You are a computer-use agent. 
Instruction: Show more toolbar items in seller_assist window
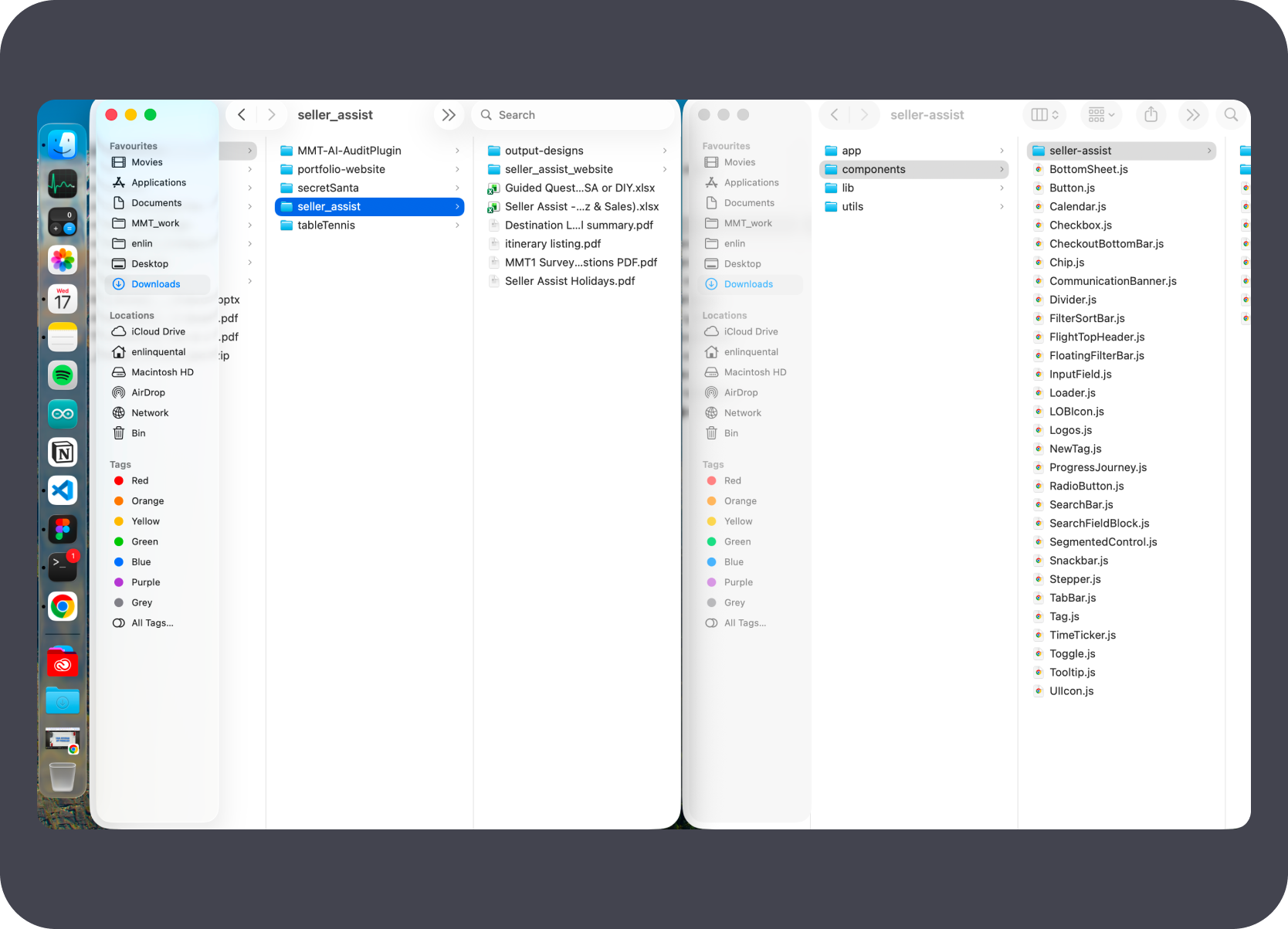pos(449,115)
